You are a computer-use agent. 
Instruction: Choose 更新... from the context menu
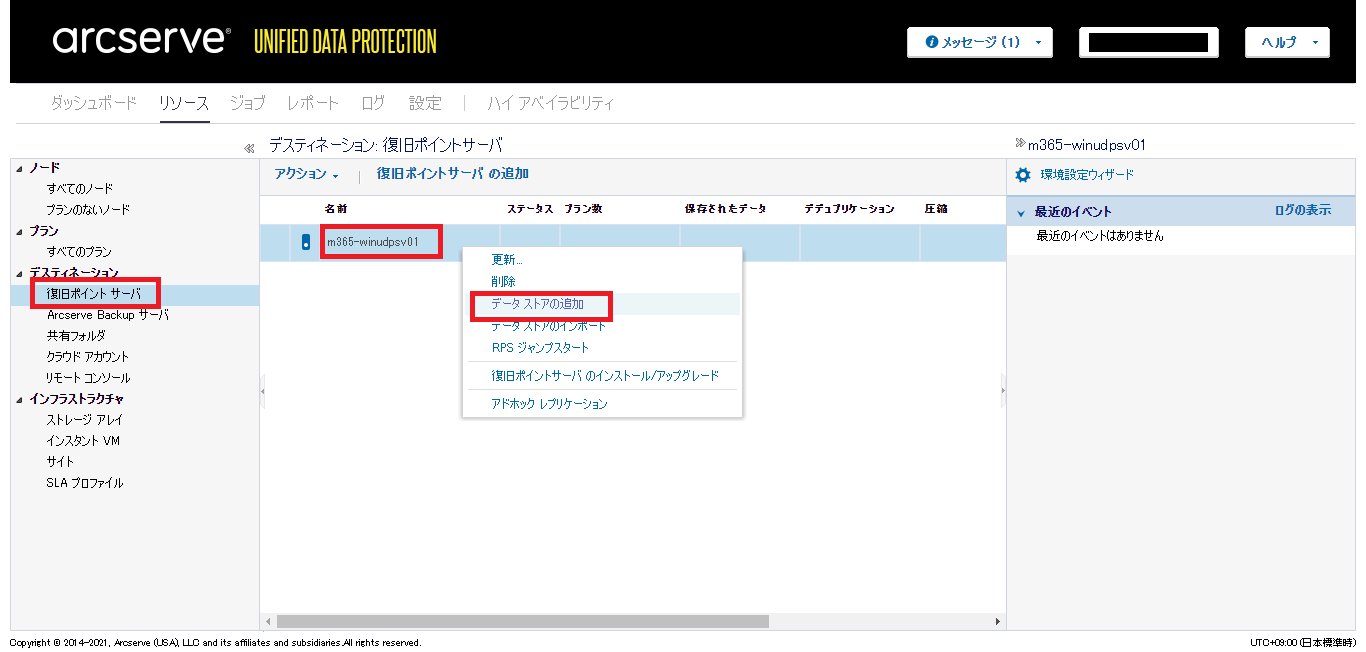tap(507, 260)
